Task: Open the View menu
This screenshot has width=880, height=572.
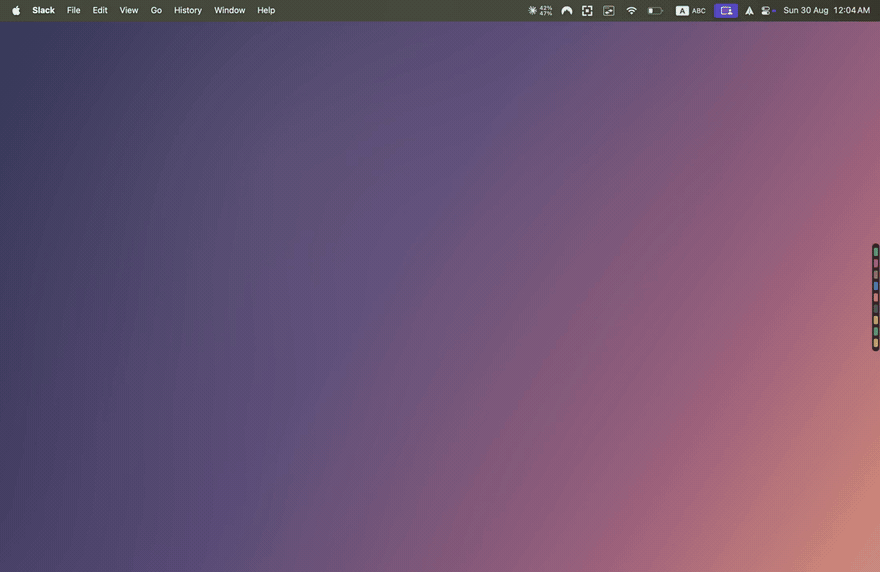Action: point(129,10)
